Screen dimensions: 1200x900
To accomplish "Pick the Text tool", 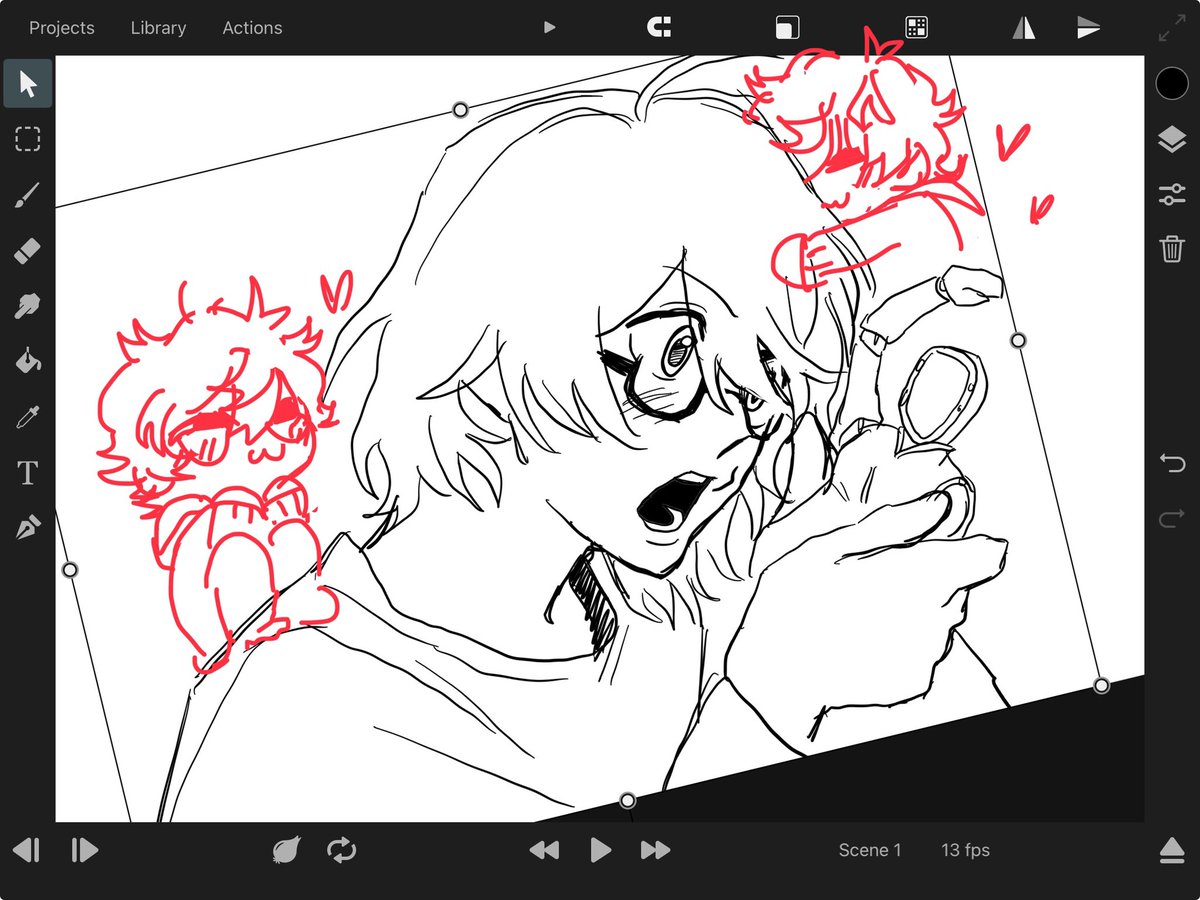I will click(x=28, y=472).
